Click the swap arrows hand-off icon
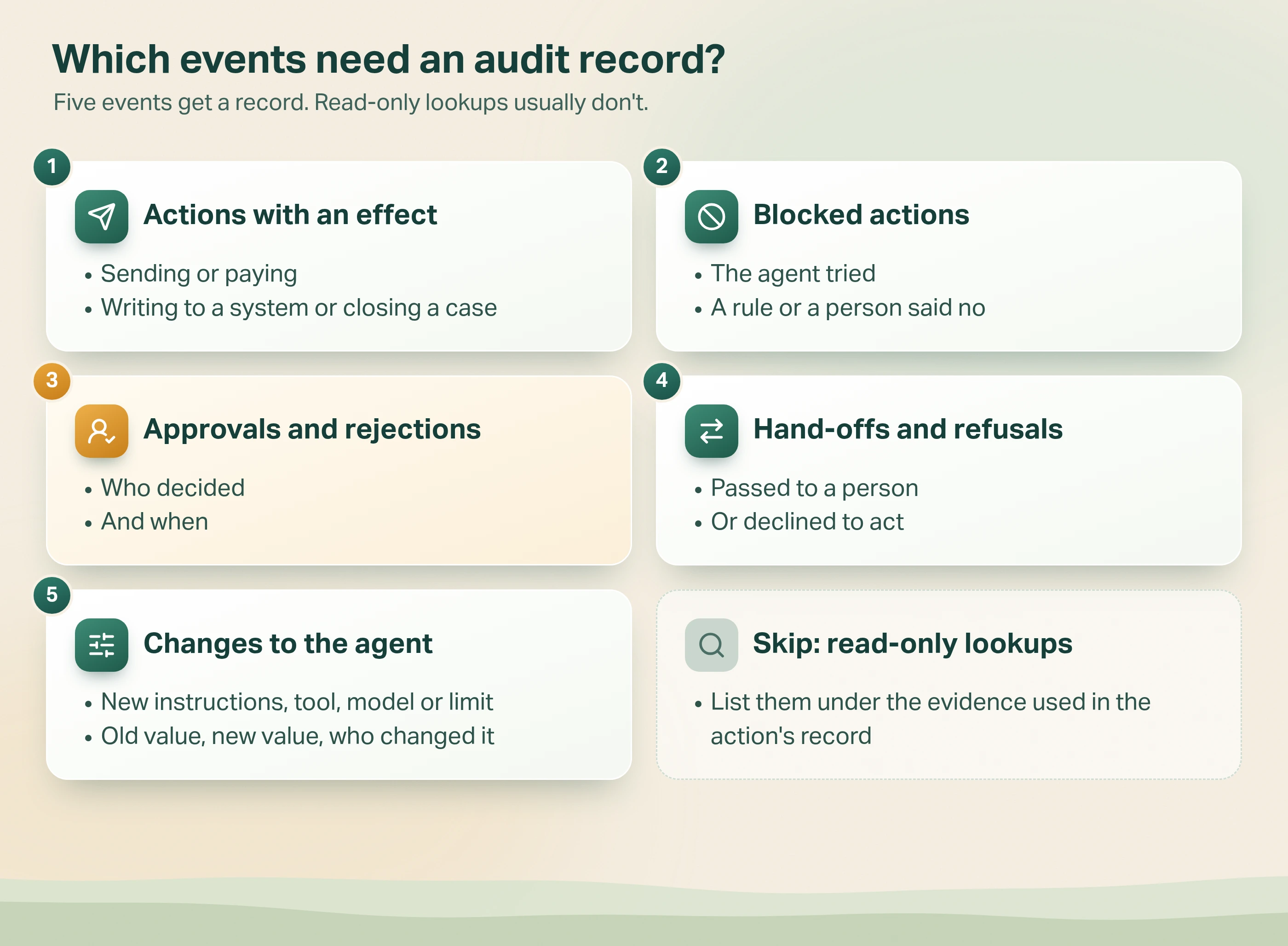This screenshot has height=946, width=1288. pos(711,431)
